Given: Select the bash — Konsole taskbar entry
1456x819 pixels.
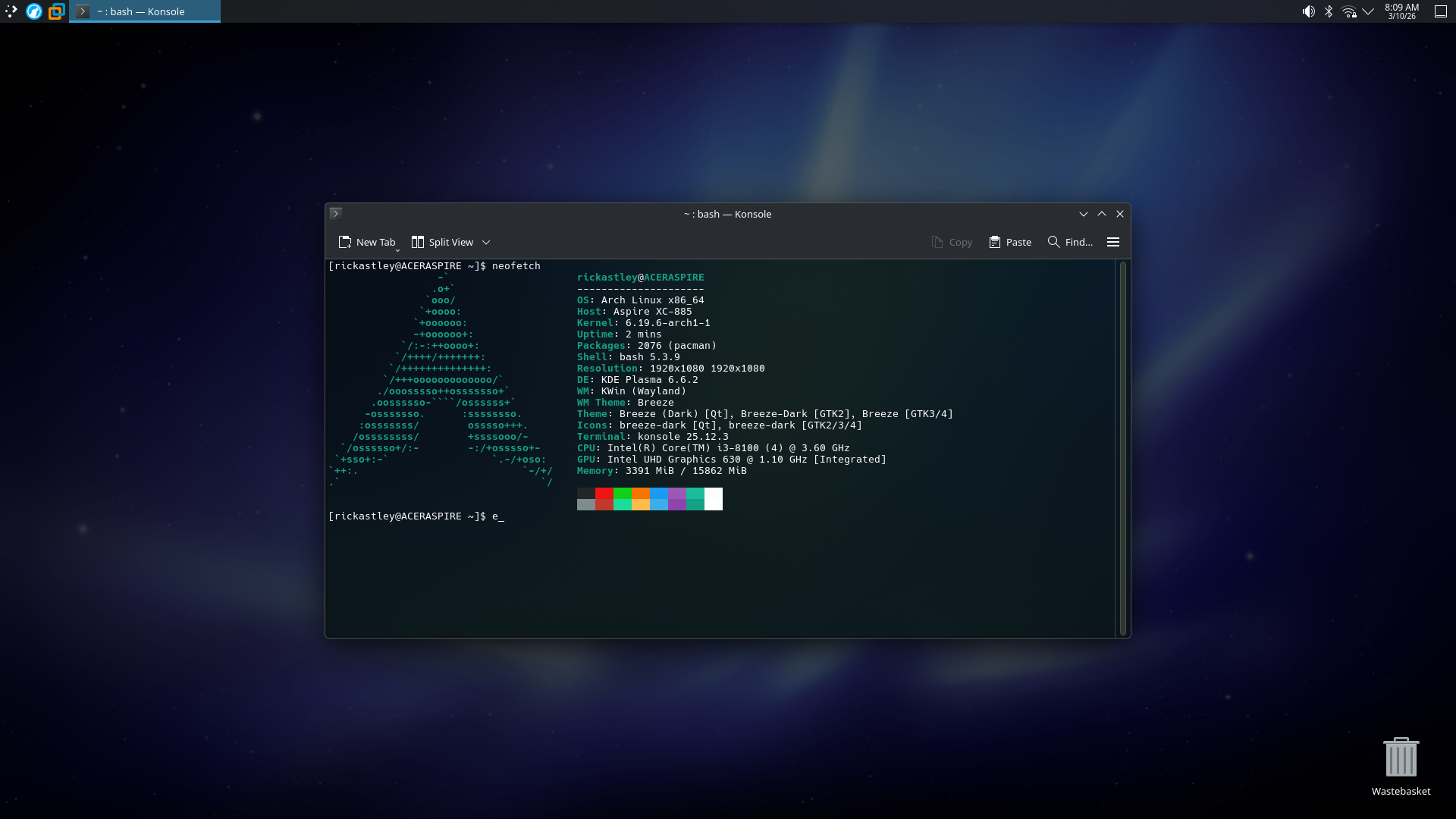Looking at the screenshot, I should (144, 11).
